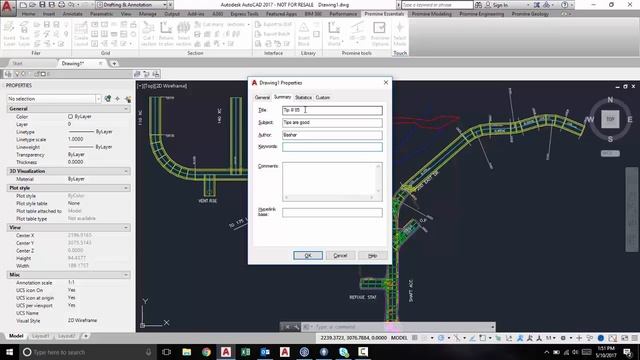Screen dimensions: 640x360
Task: Click the Select Objects icon in Properties palette
Action: point(118,99)
